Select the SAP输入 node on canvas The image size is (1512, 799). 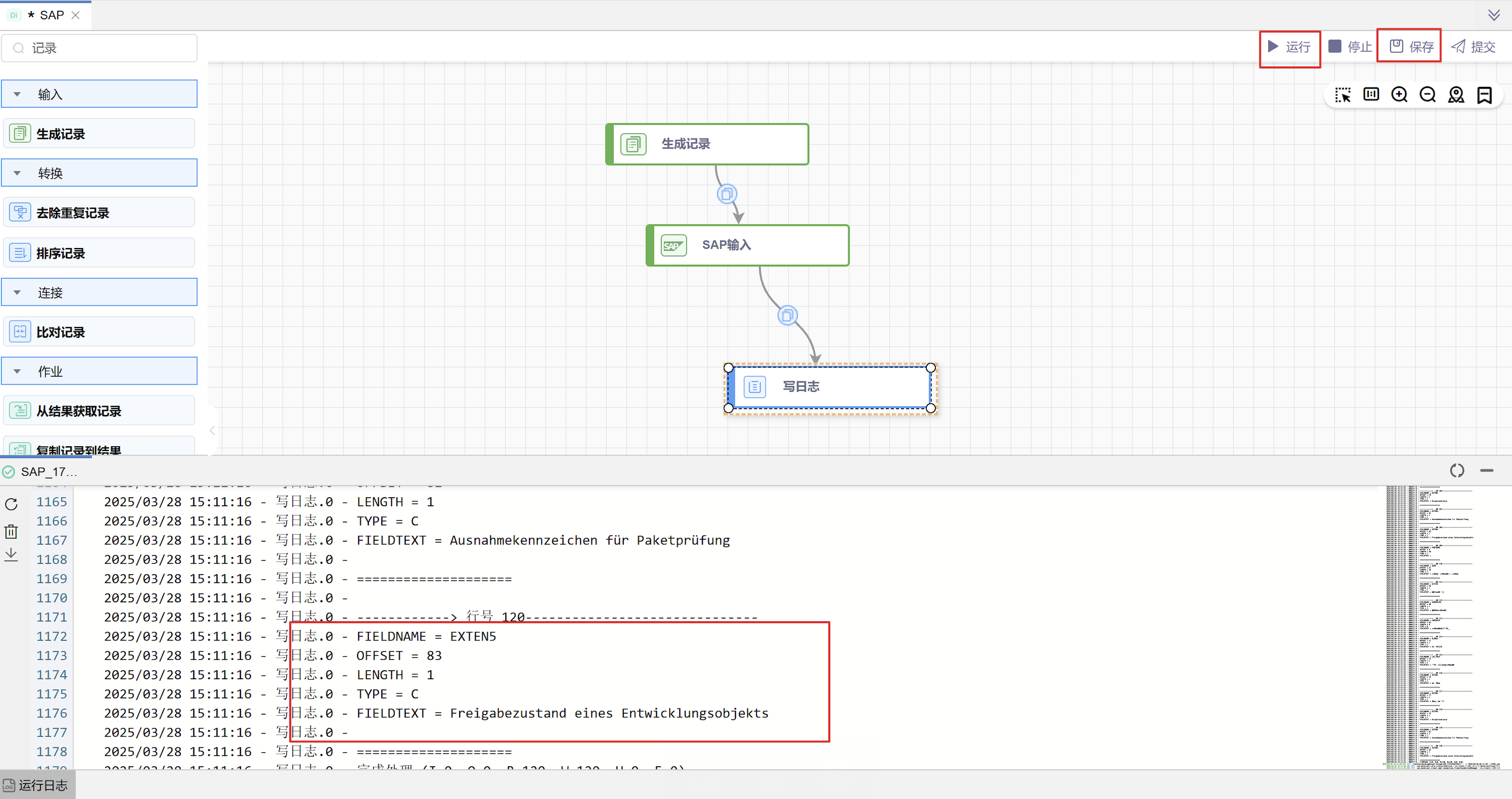(x=747, y=245)
